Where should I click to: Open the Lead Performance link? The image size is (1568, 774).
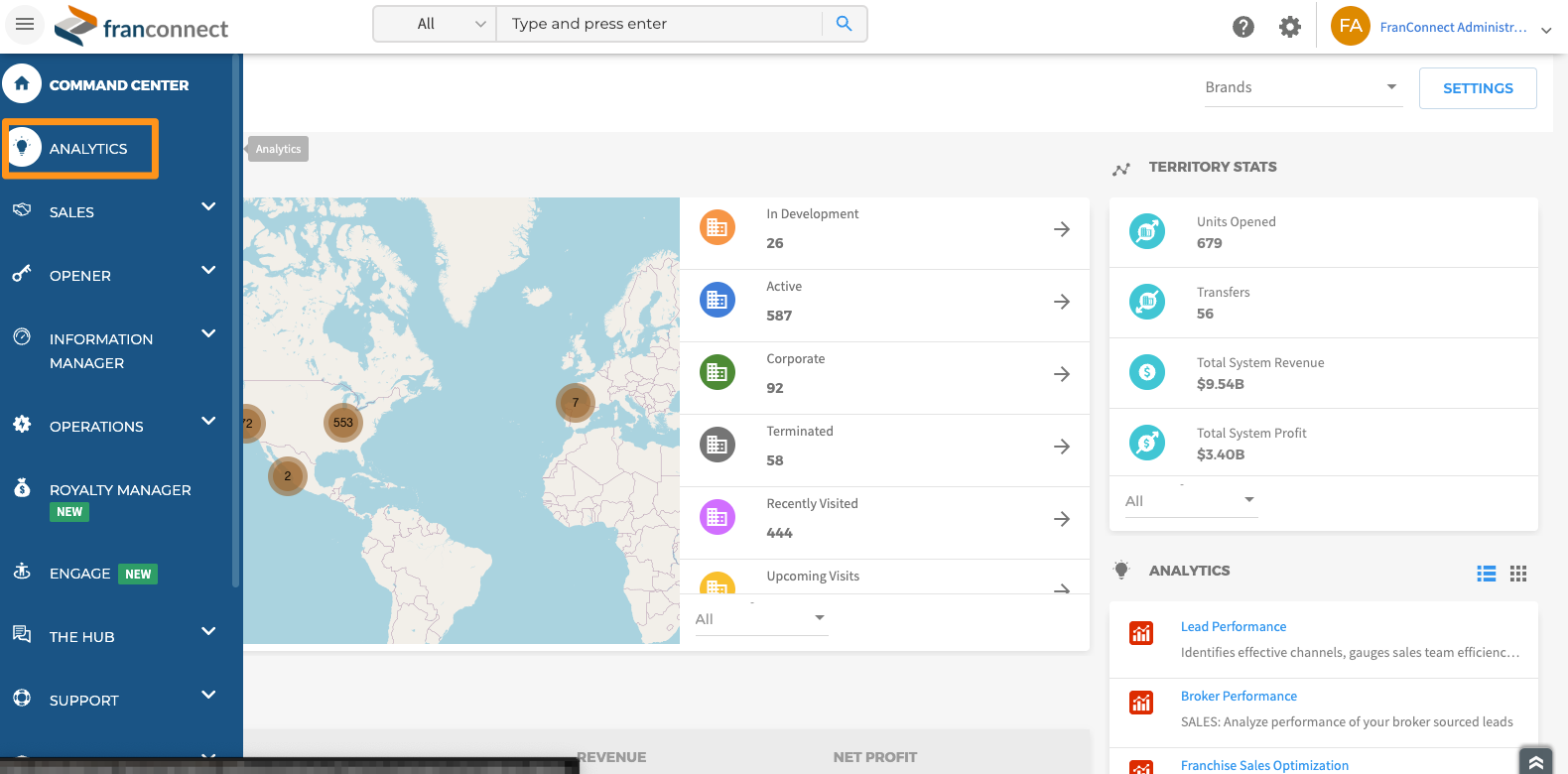[1233, 627]
